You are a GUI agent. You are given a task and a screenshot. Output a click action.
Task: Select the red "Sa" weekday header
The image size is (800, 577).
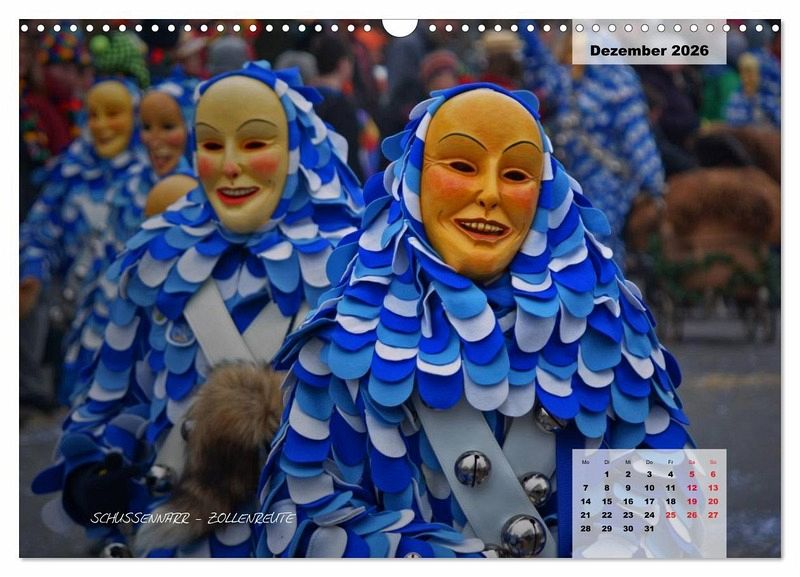point(692,462)
